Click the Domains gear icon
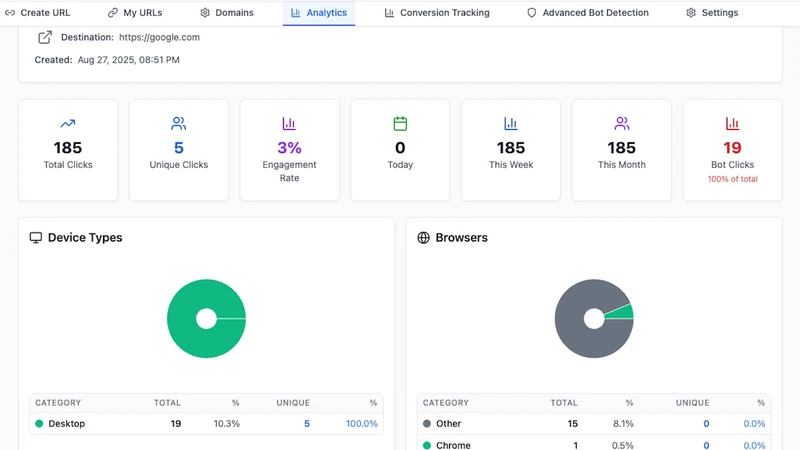Screen dimensions: 800x450 pos(205,13)
